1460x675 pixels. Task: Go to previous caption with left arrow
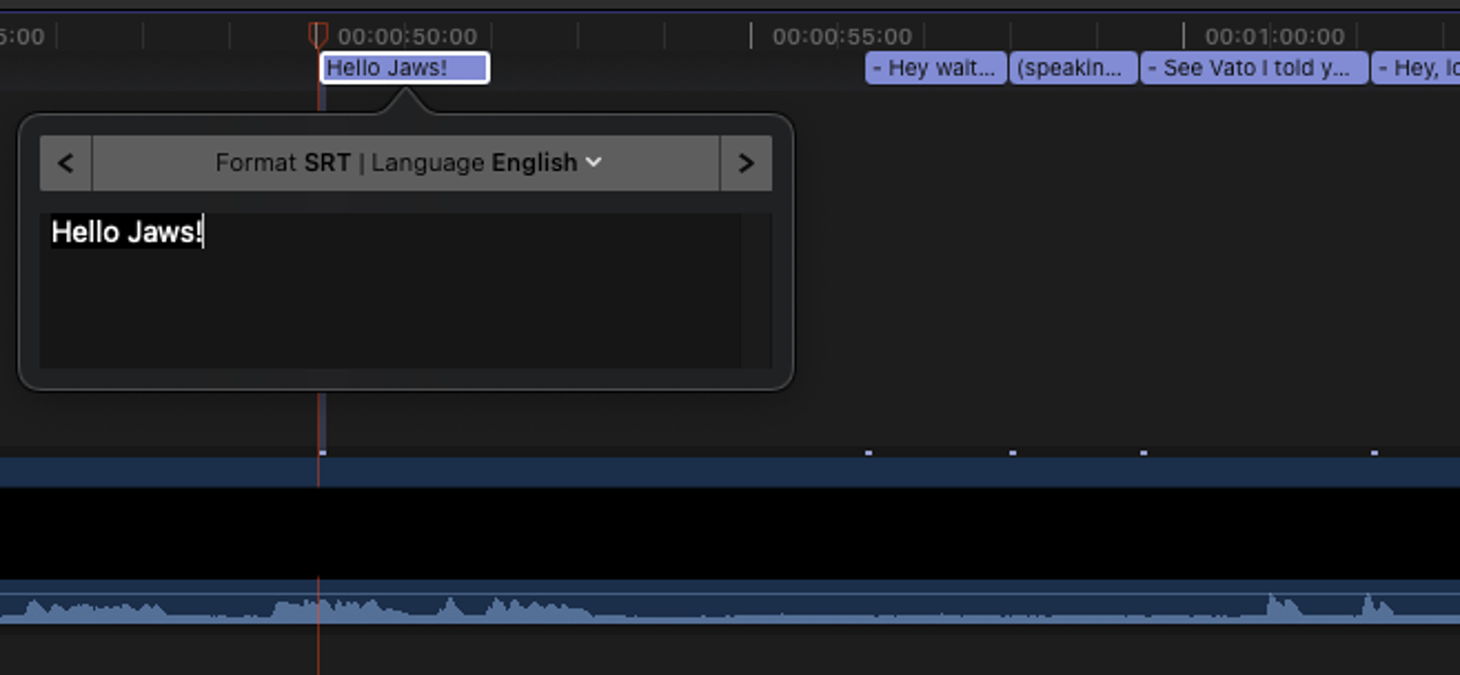click(x=66, y=163)
